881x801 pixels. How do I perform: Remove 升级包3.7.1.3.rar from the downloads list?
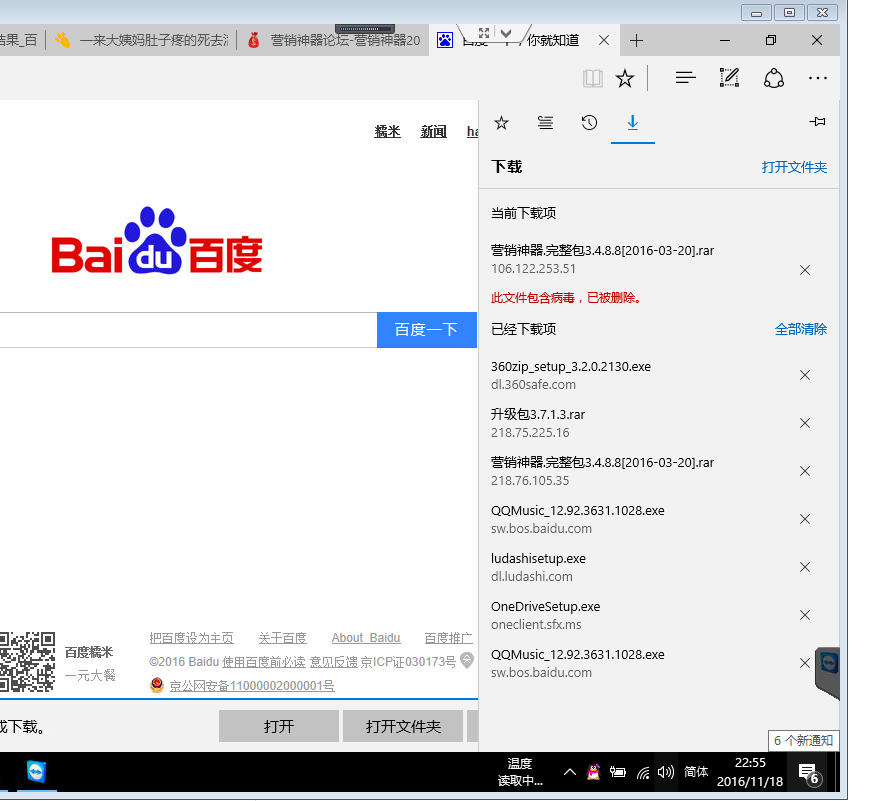click(x=805, y=423)
